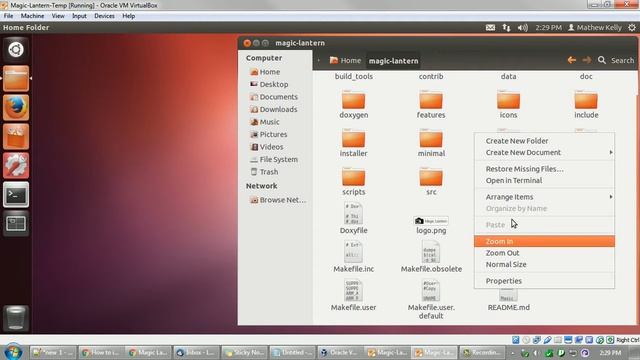Select the Makefile.obsolete file
This screenshot has height=360, width=640.
coord(431,257)
